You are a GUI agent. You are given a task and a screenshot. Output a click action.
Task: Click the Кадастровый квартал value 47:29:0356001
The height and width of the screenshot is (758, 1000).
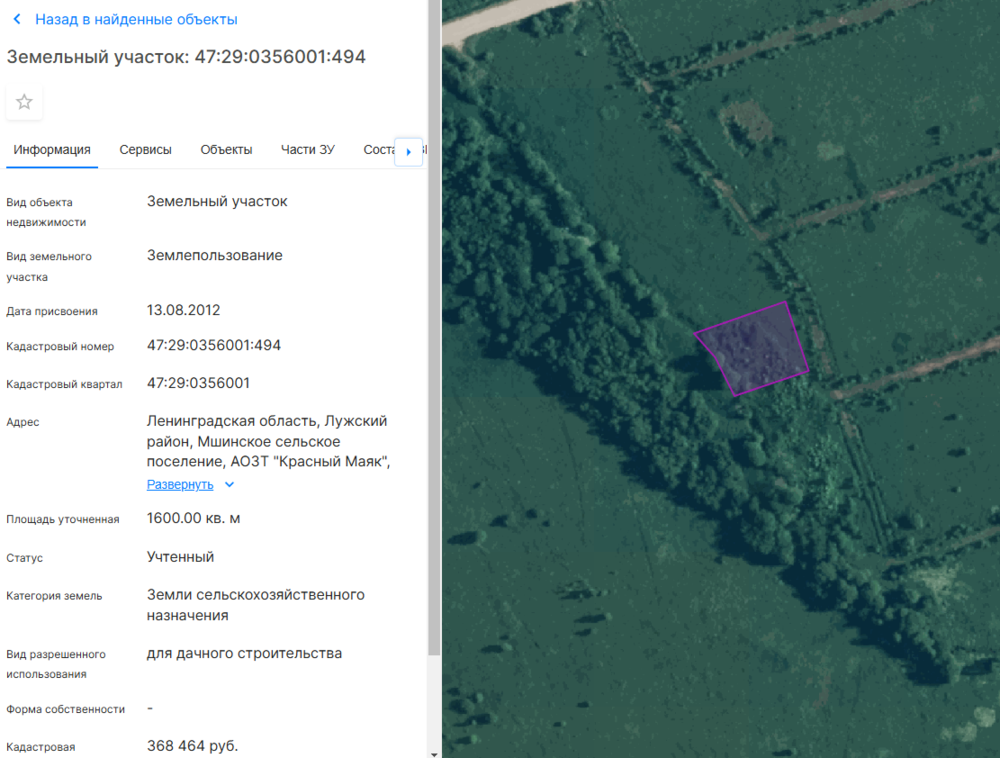pos(198,383)
